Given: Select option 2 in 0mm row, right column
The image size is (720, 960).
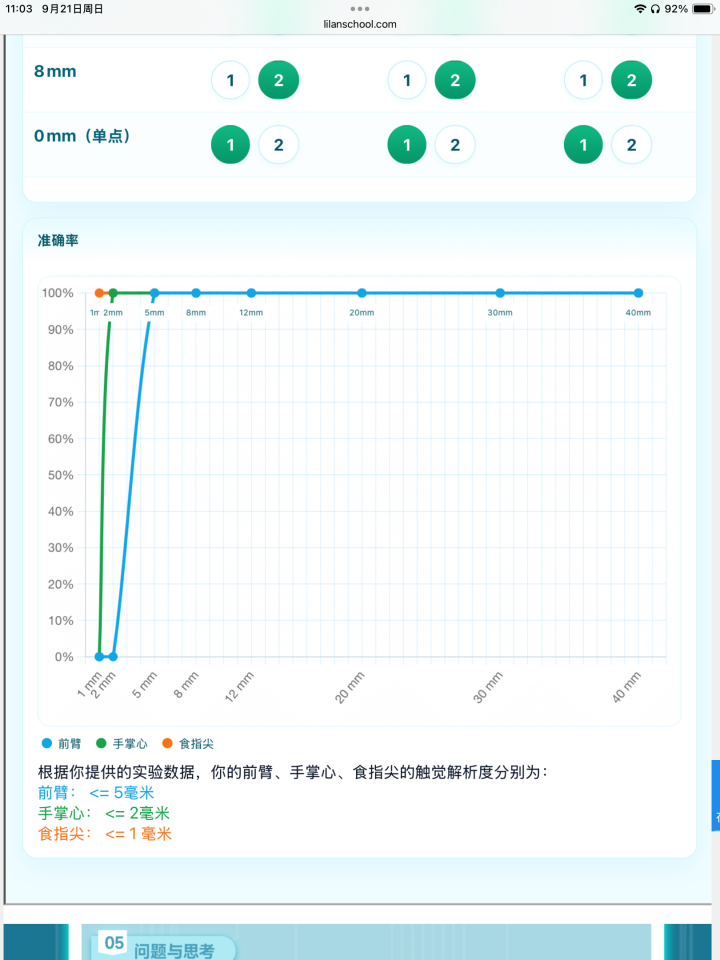Looking at the screenshot, I should [x=631, y=146].
